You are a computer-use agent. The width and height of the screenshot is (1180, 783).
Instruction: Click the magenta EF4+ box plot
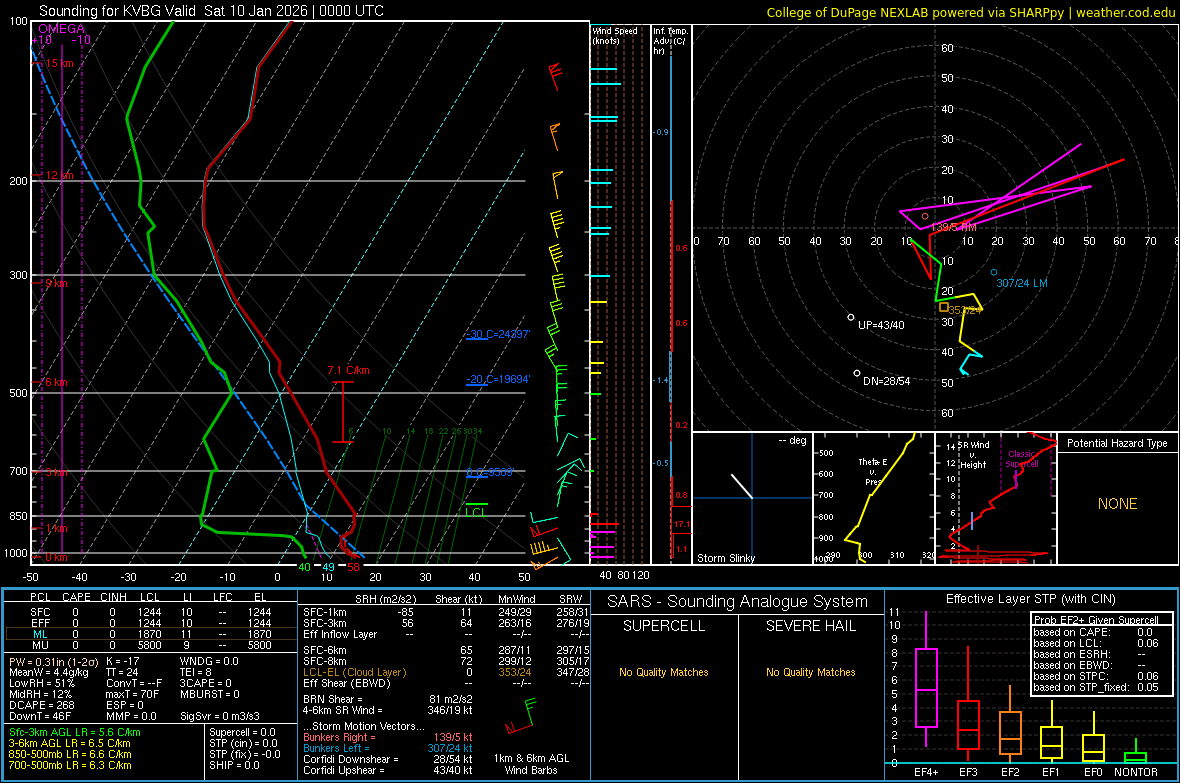[x=926, y=687]
